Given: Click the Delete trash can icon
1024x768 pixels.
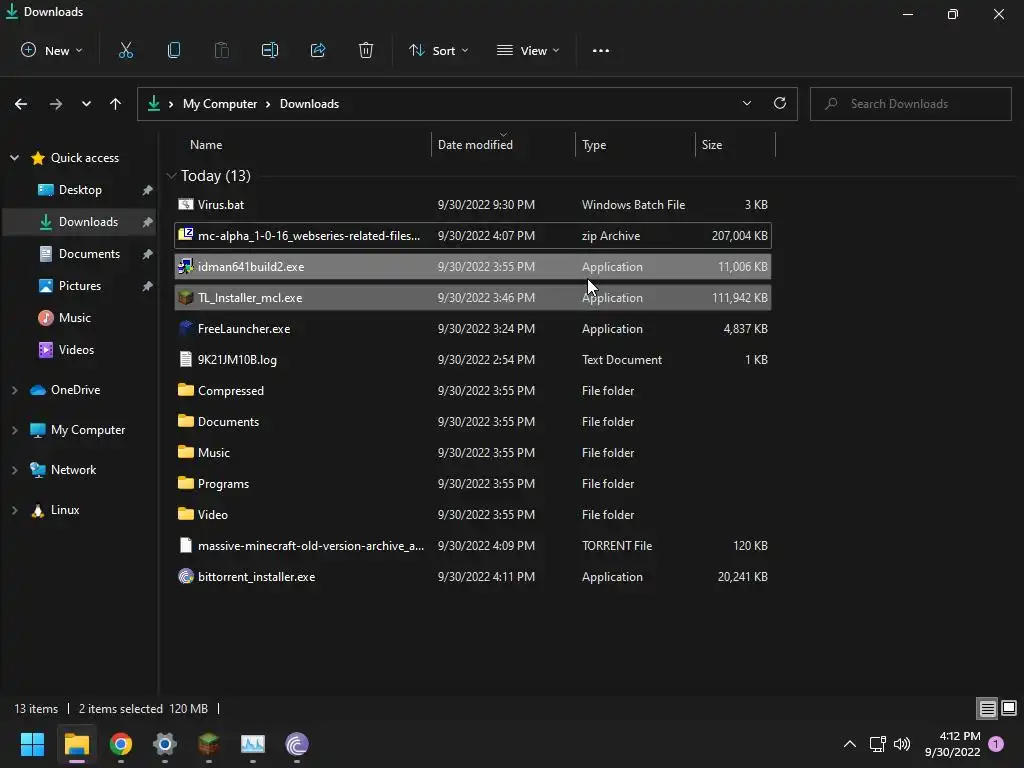Looking at the screenshot, I should tap(366, 50).
